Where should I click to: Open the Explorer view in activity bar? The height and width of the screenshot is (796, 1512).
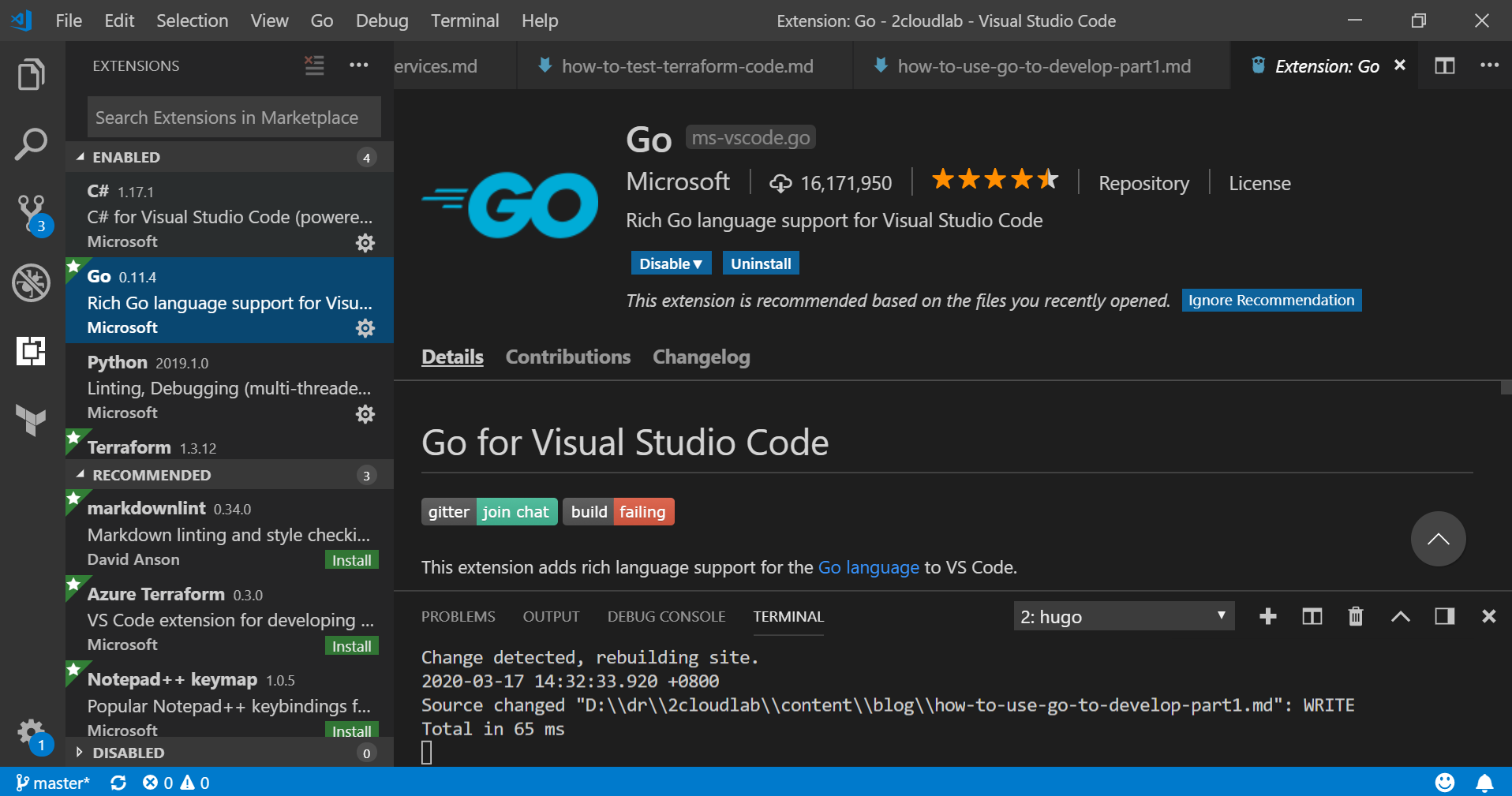tap(32, 75)
